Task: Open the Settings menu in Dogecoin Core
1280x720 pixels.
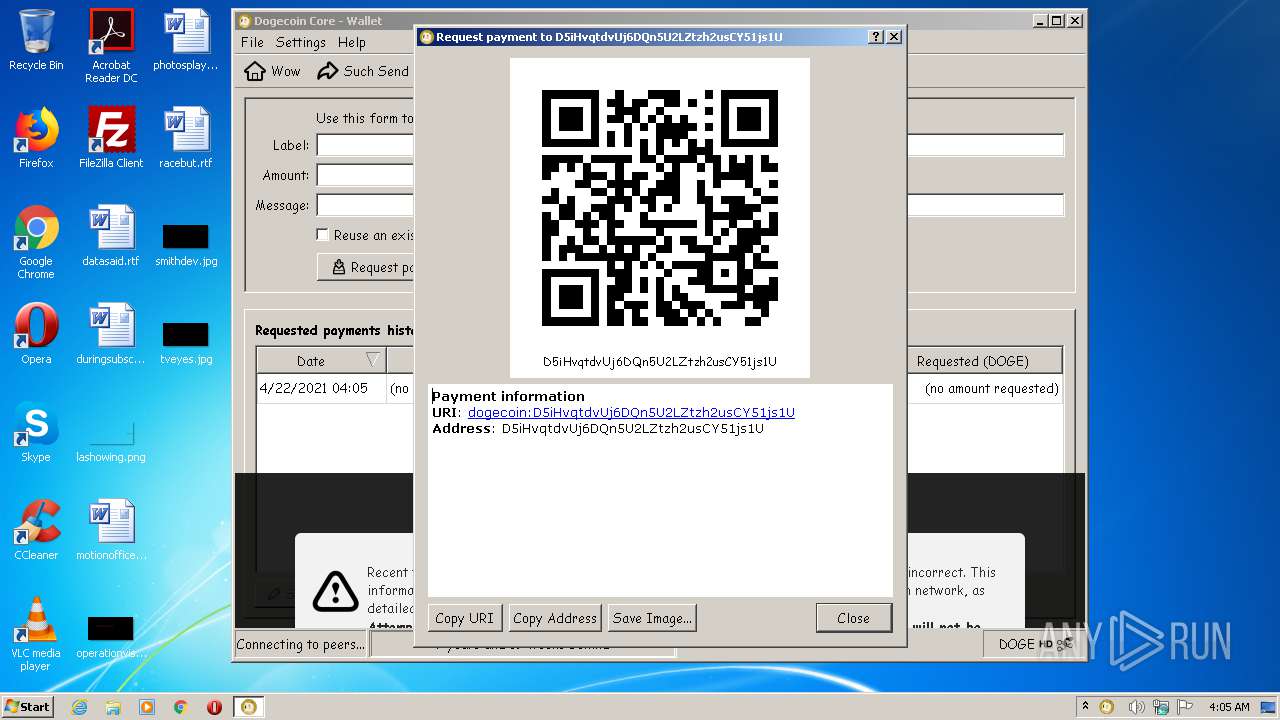Action: 301,42
